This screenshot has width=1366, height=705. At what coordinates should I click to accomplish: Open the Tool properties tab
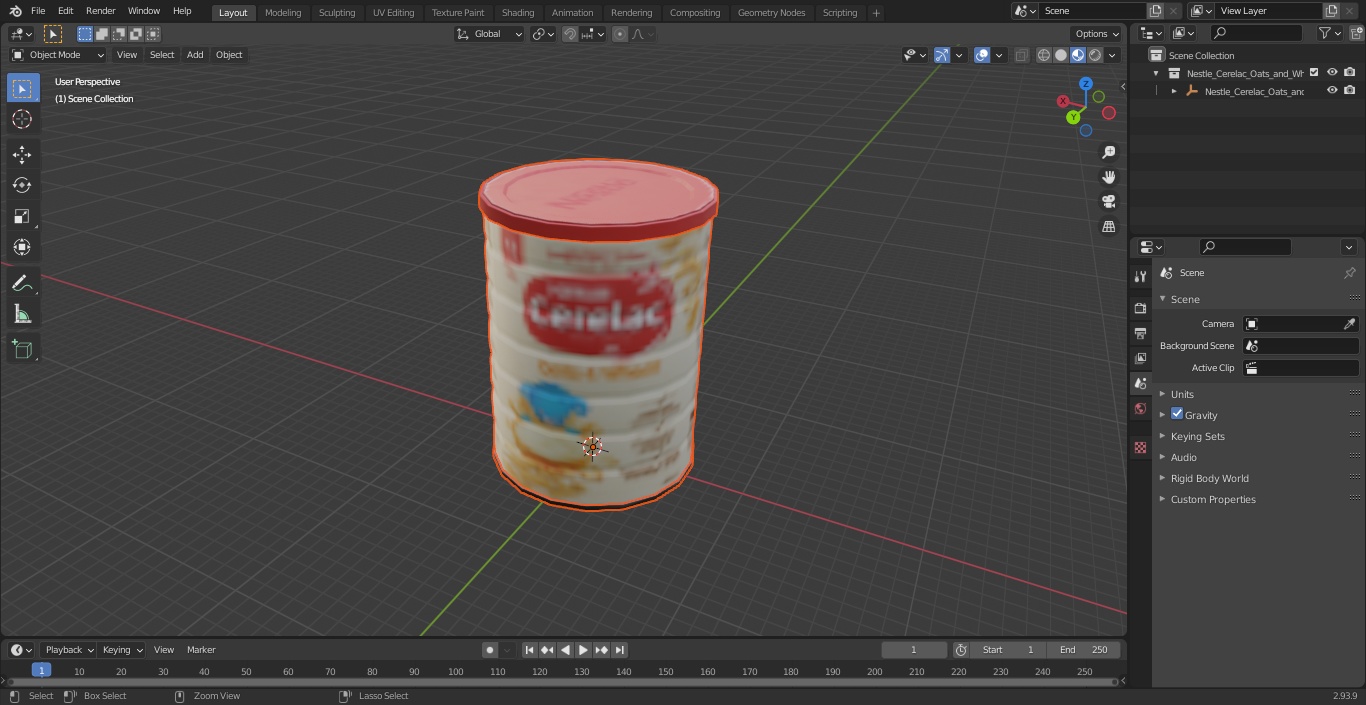click(x=1140, y=276)
